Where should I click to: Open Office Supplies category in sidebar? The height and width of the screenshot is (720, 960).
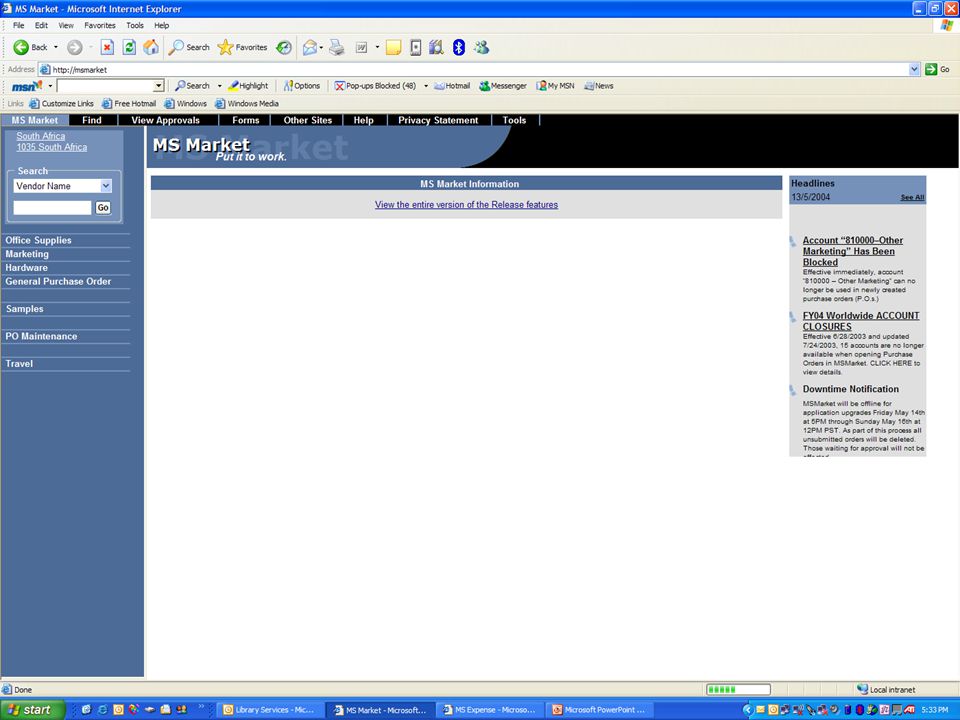point(39,240)
